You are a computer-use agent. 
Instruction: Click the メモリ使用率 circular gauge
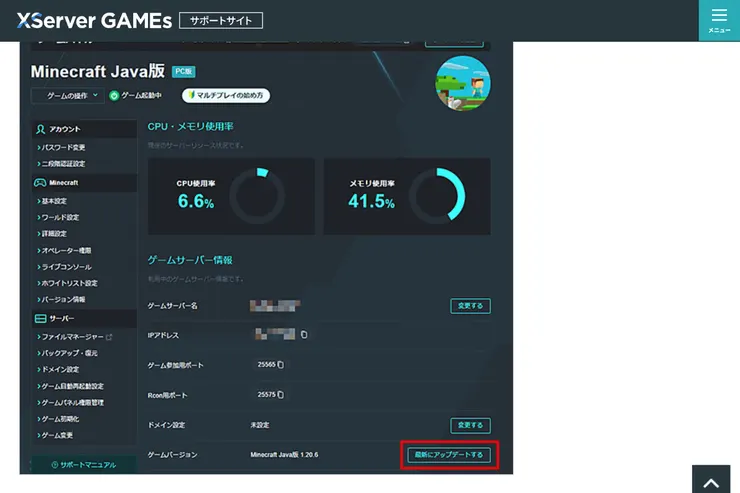point(437,196)
